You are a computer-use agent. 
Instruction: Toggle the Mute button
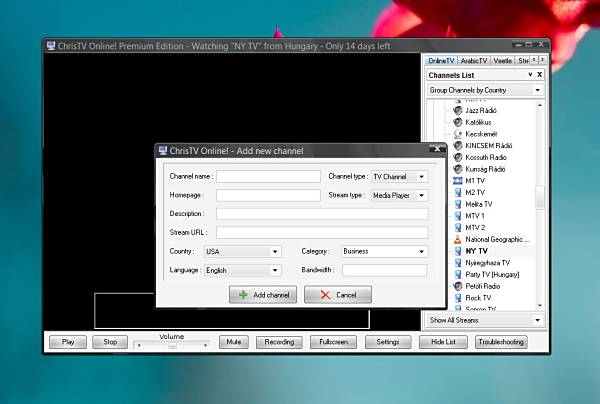[x=234, y=342]
